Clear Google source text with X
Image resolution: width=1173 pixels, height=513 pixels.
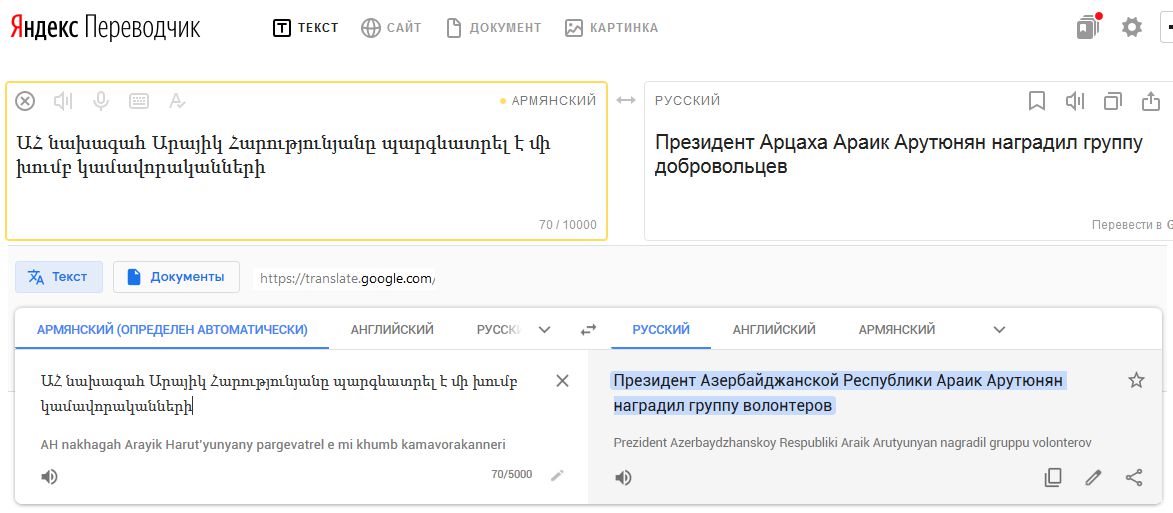563,381
